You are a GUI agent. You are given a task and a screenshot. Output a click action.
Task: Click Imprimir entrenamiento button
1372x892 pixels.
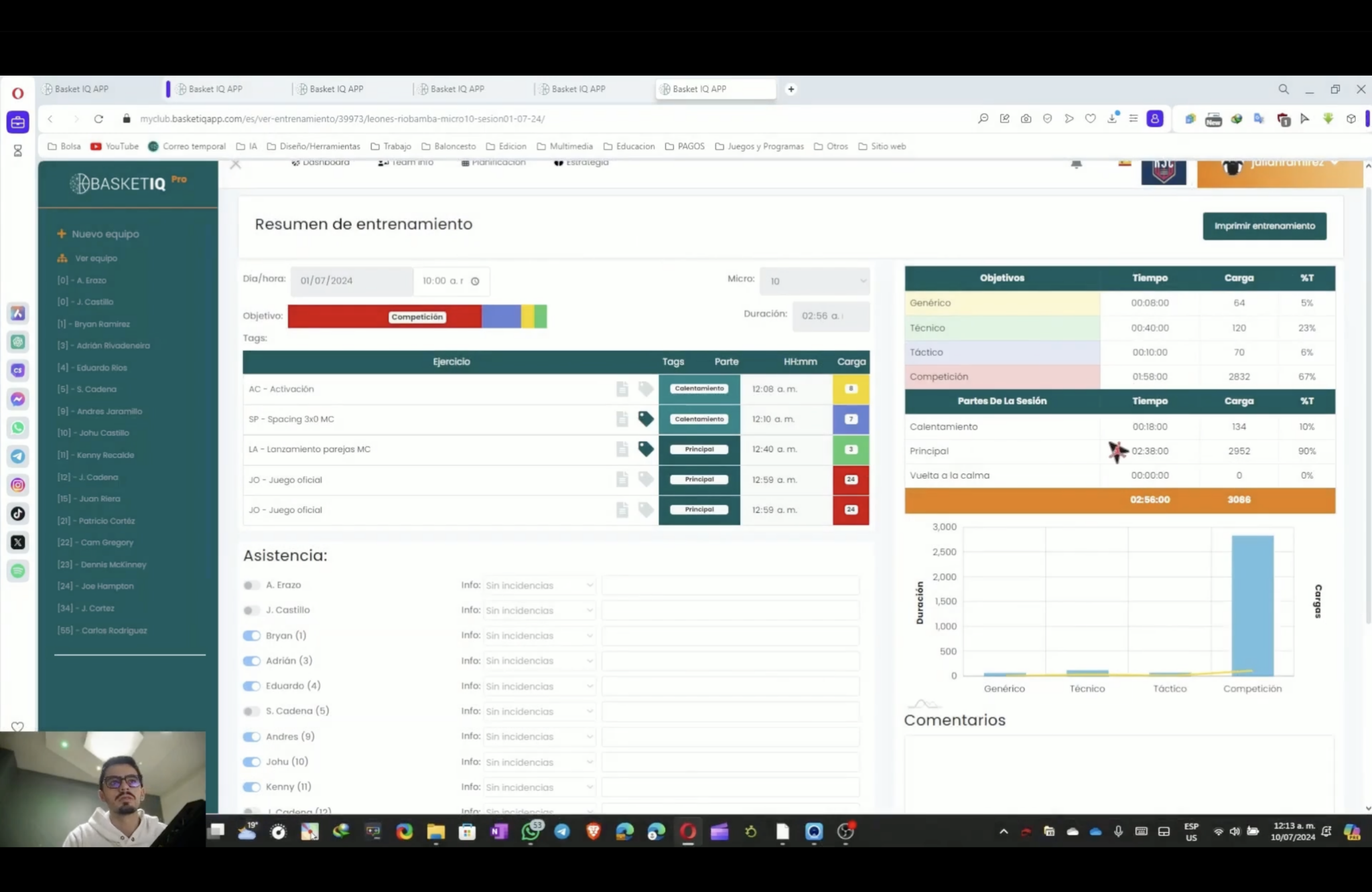tap(1264, 226)
